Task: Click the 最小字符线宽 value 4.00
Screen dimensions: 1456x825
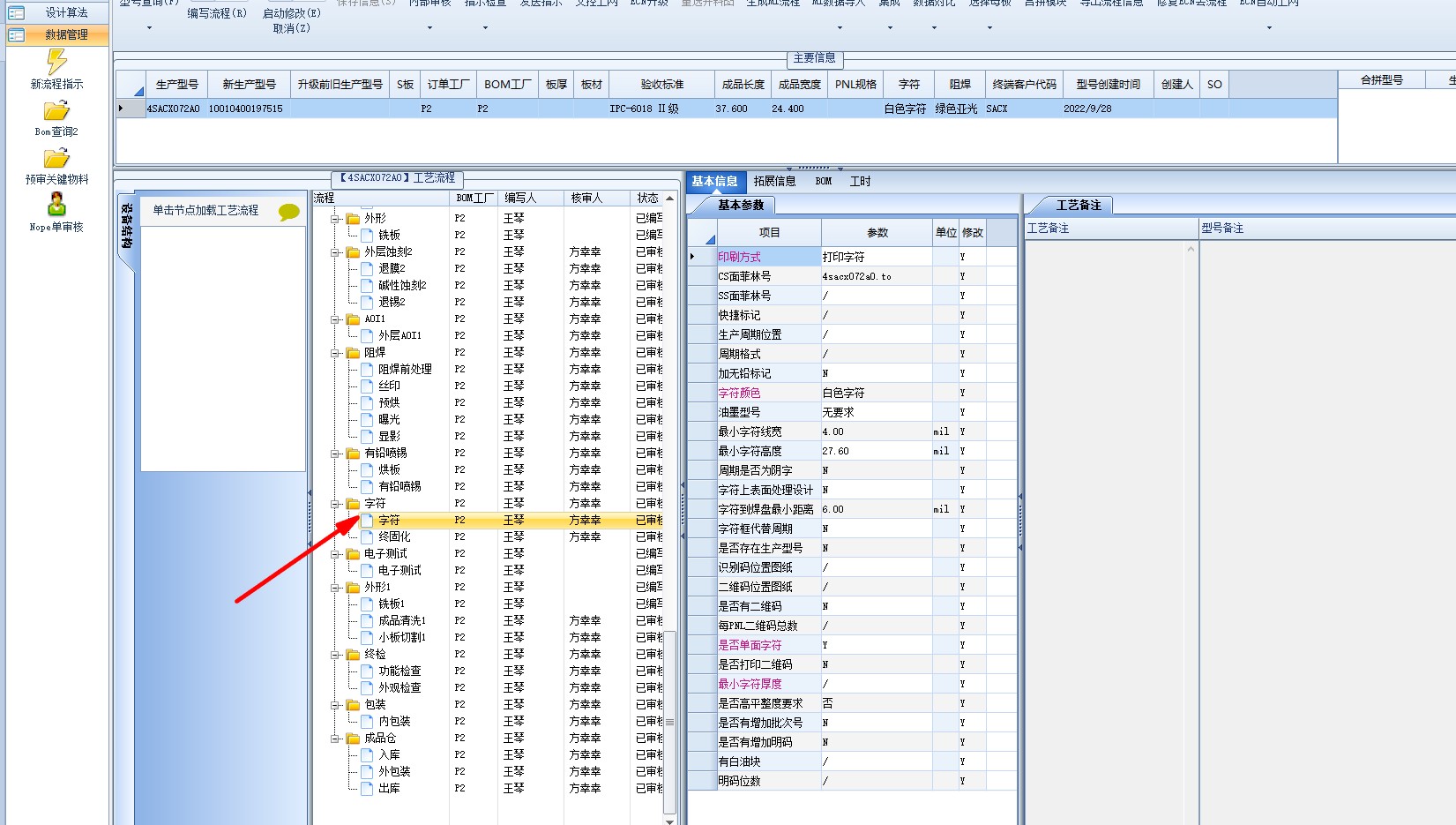Action: click(877, 431)
